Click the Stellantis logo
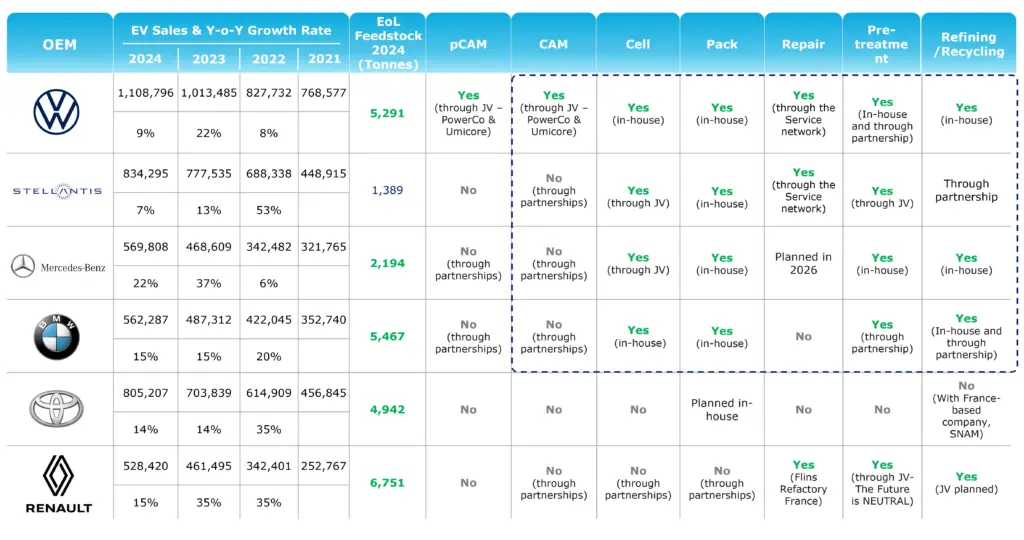The width and height of the screenshot is (1024, 540). pos(57,191)
